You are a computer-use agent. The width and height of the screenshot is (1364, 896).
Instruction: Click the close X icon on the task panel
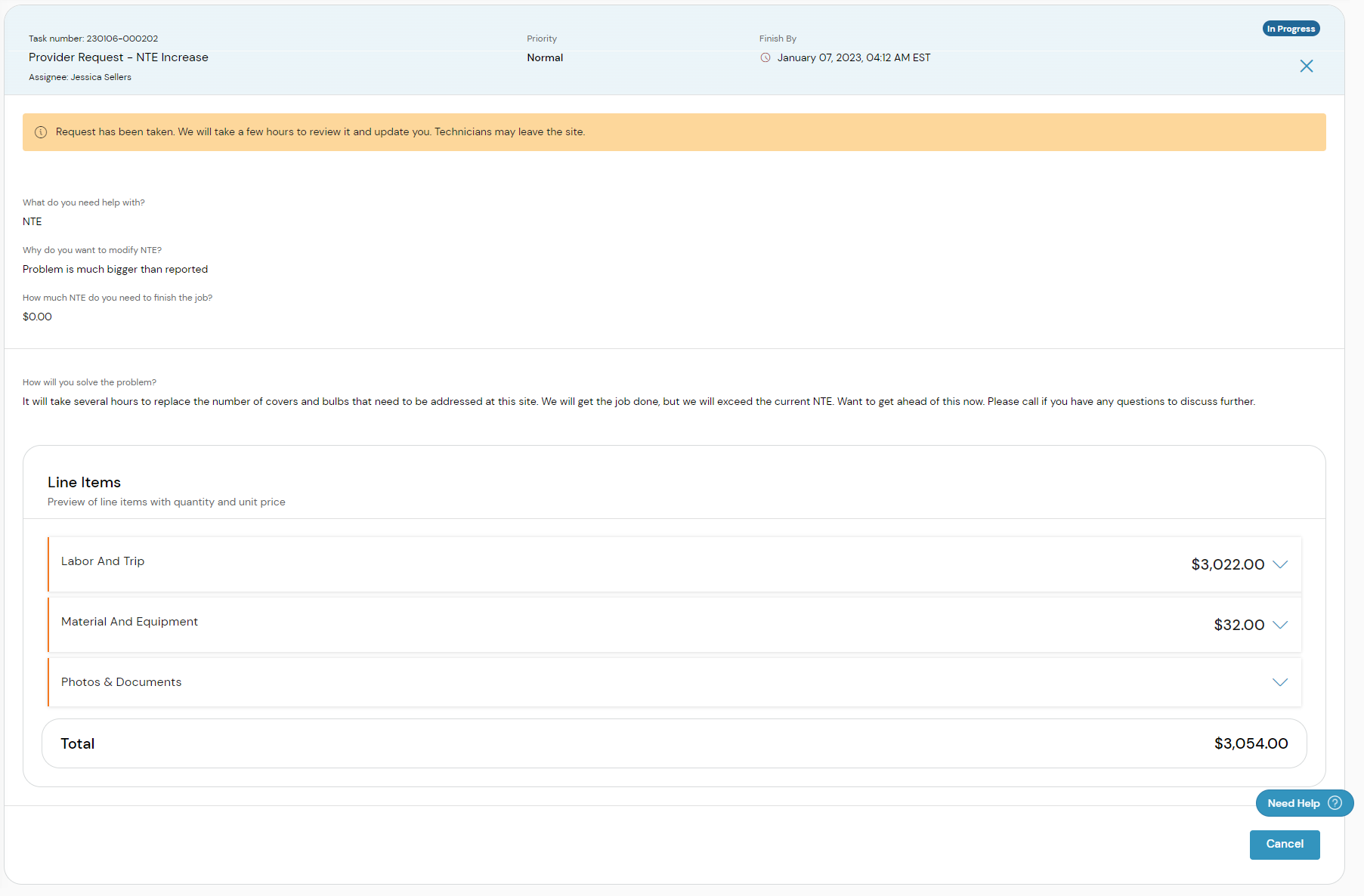click(x=1307, y=66)
